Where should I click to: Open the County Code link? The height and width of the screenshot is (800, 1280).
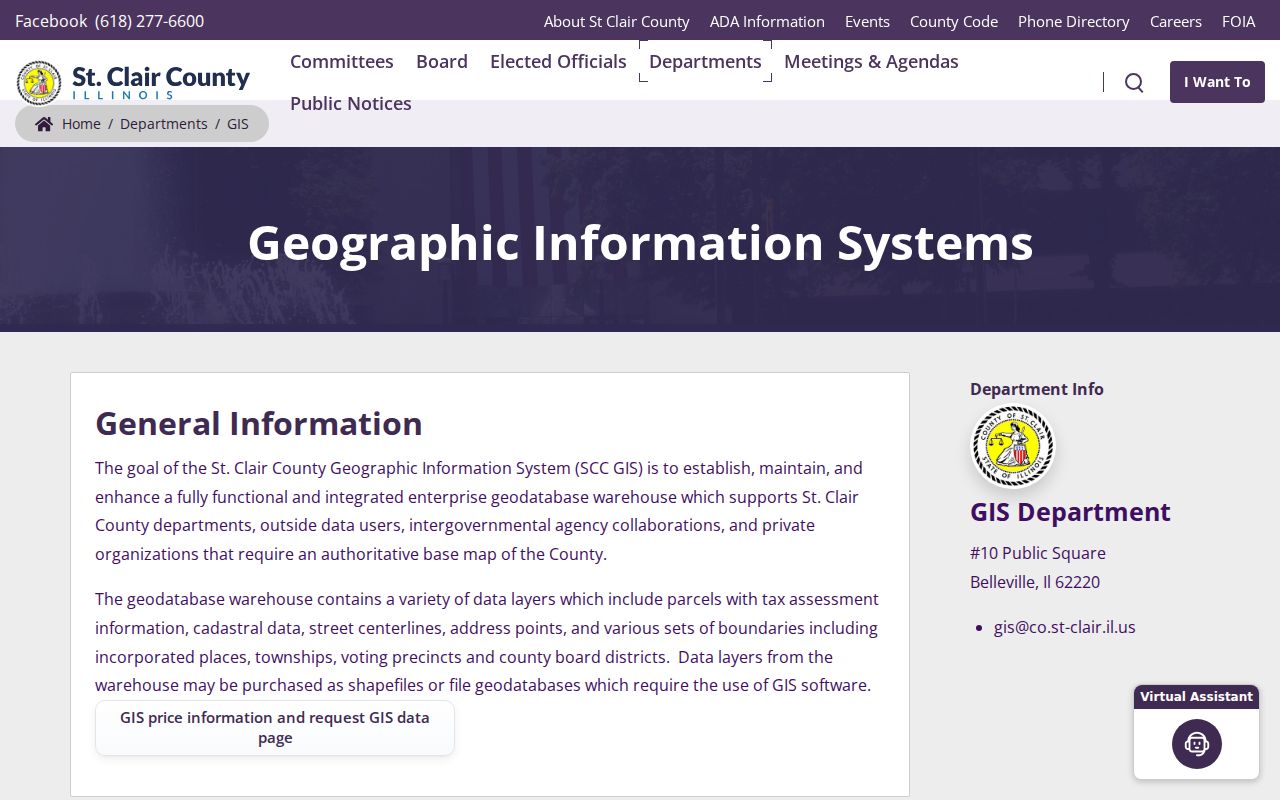(954, 21)
